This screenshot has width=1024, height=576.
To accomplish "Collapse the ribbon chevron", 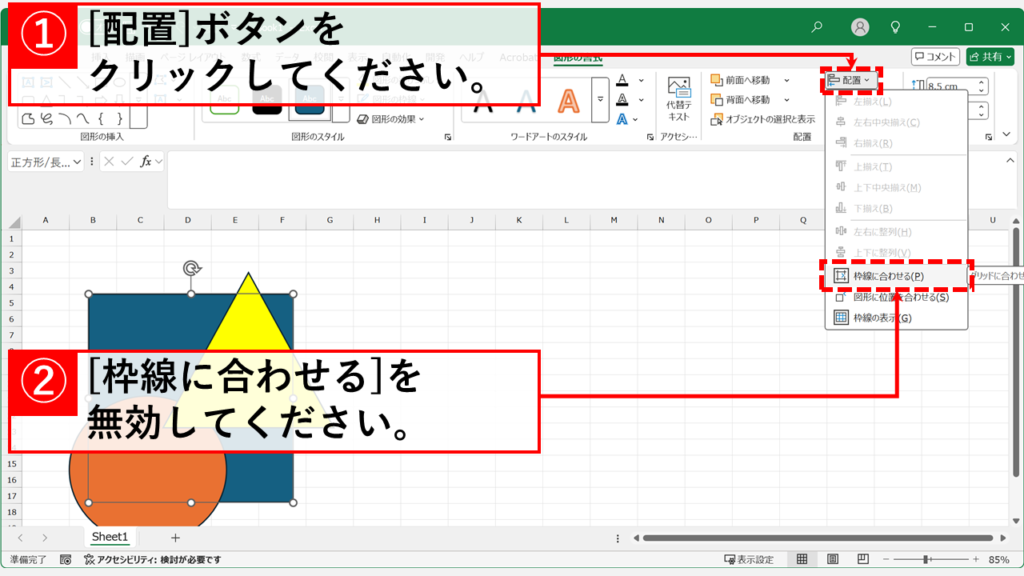I will click(1006, 134).
